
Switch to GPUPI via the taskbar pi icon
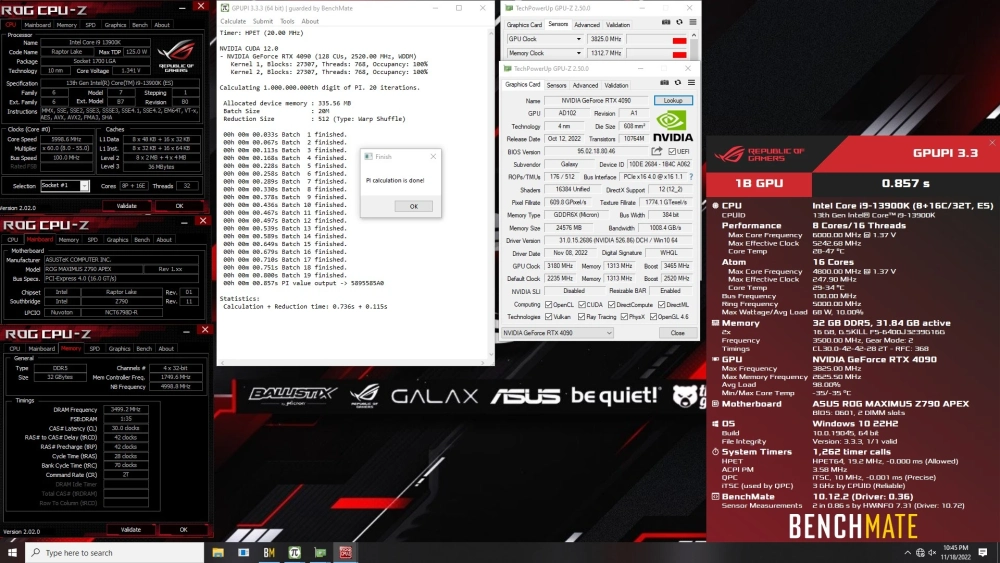(x=295, y=552)
